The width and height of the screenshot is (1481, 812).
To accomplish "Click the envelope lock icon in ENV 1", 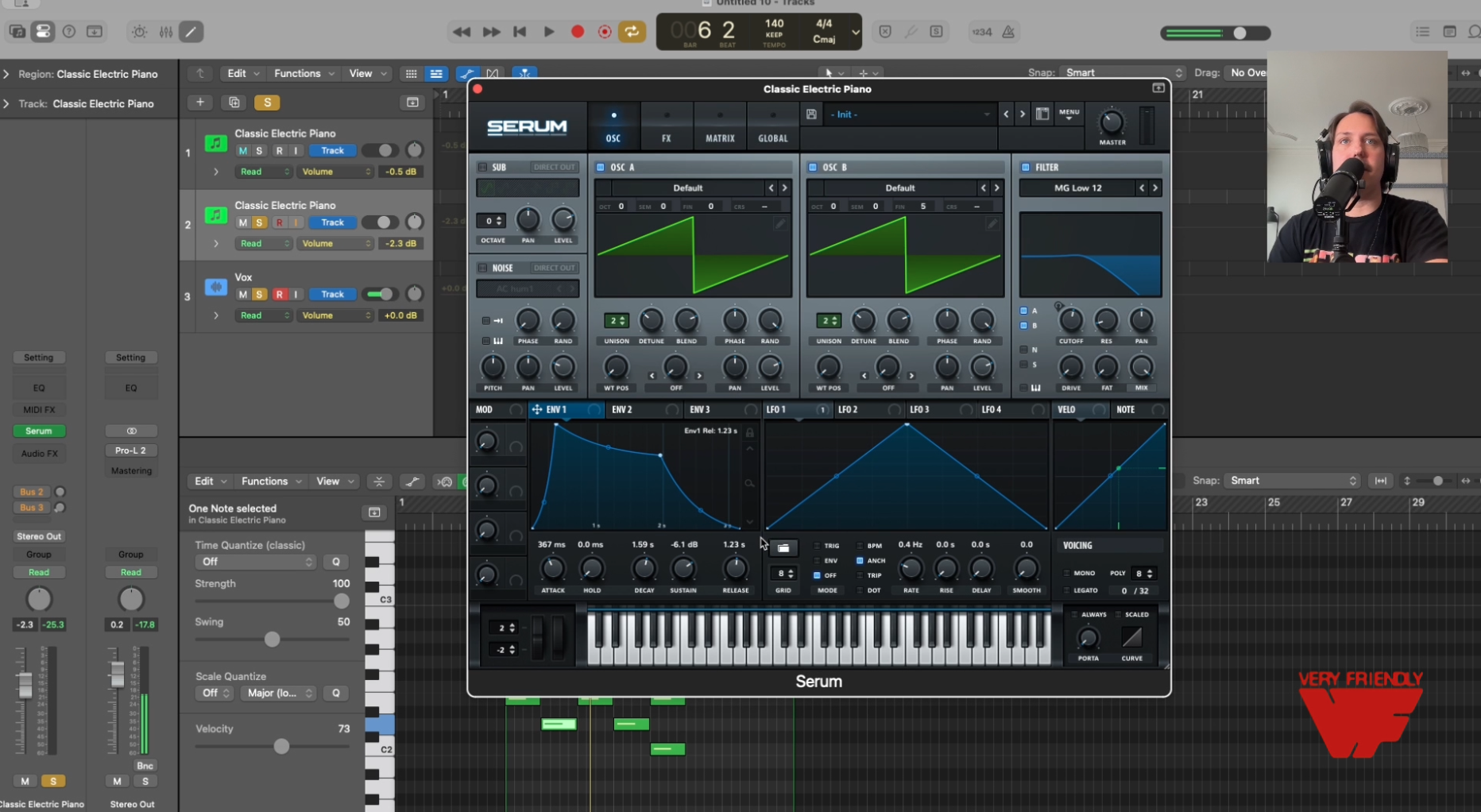I will [x=749, y=433].
